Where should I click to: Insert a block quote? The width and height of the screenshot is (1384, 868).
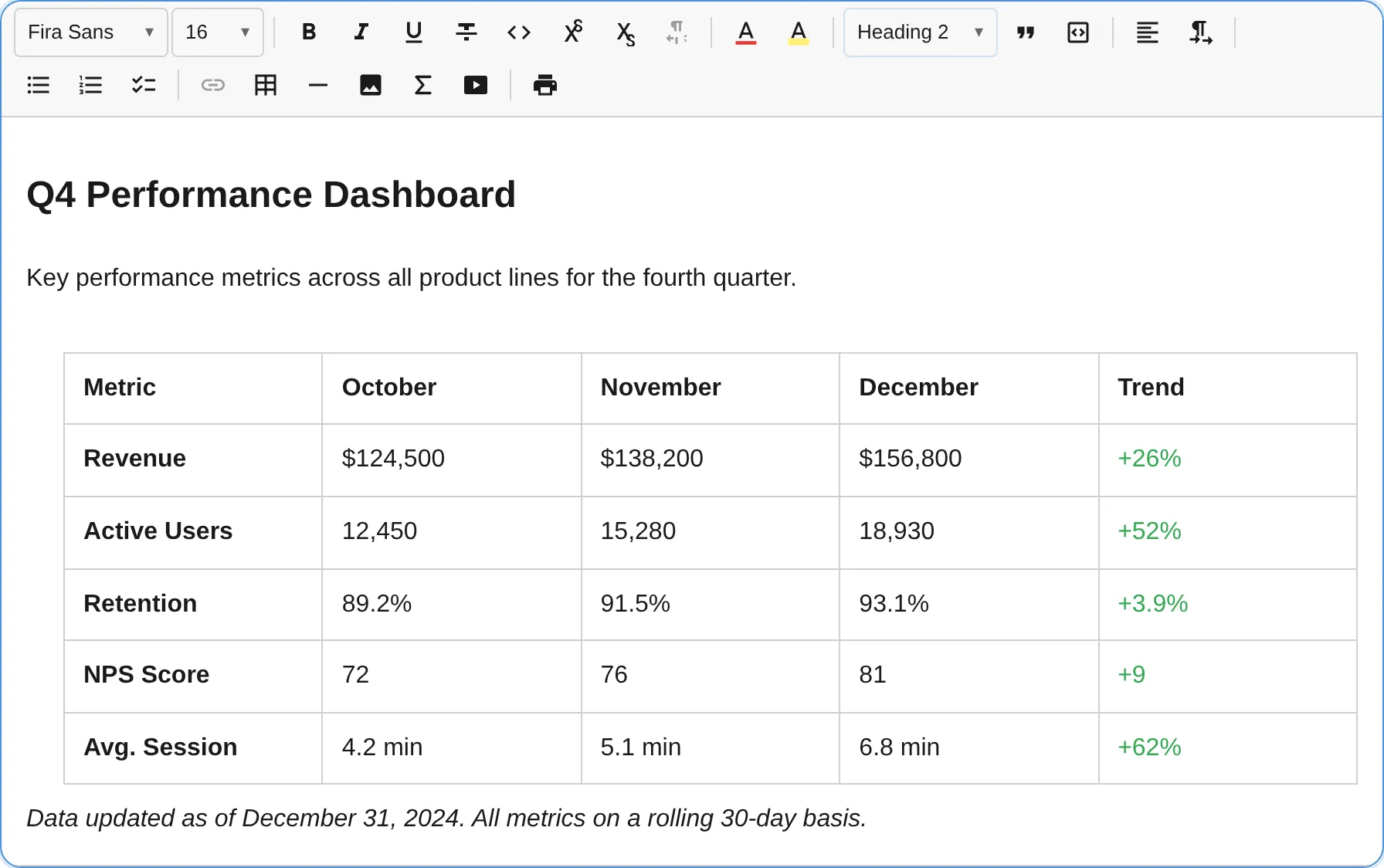[1026, 32]
